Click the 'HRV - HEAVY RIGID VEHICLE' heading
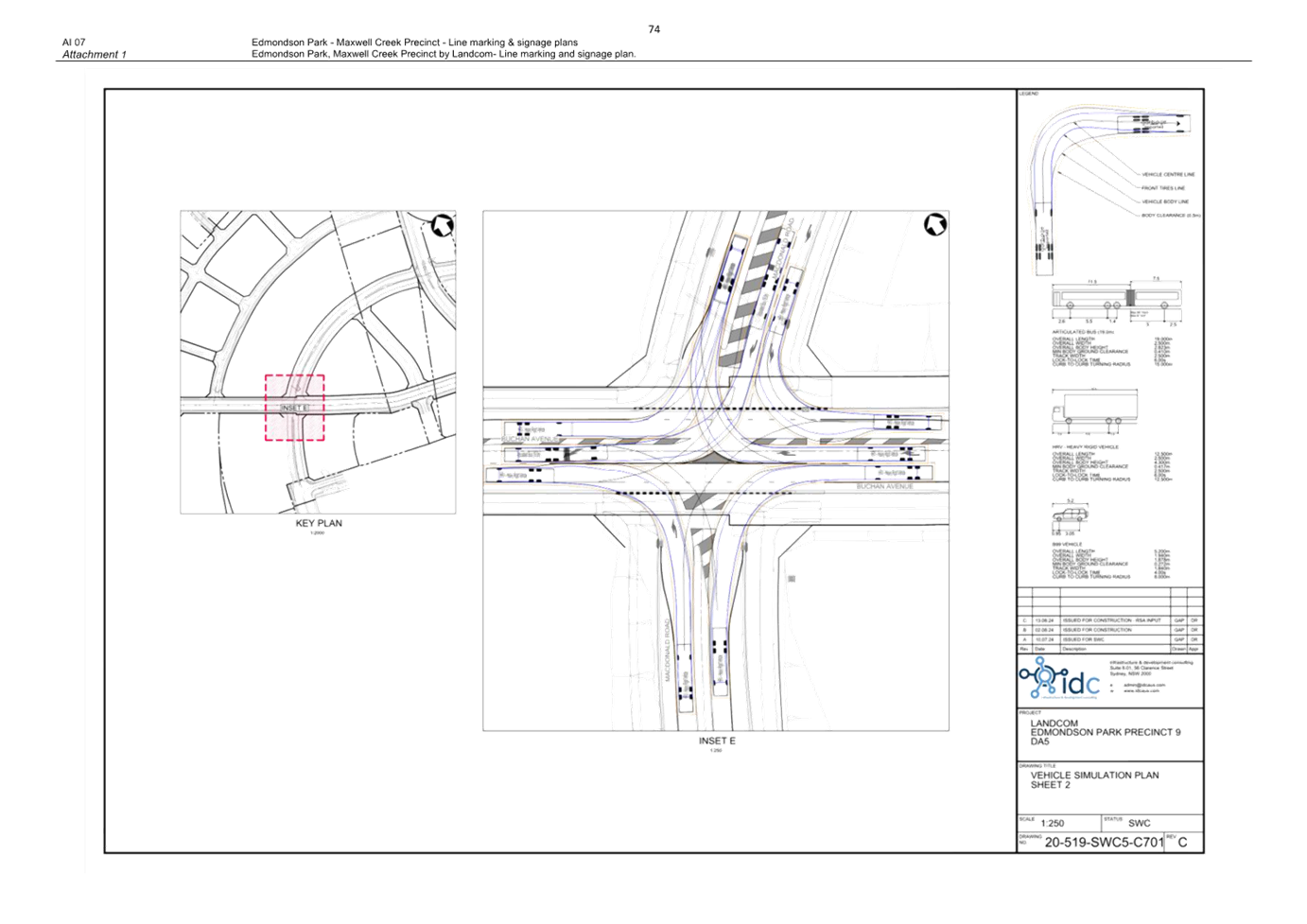Screen dimensions: 1307x924 click(x=1085, y=447)
